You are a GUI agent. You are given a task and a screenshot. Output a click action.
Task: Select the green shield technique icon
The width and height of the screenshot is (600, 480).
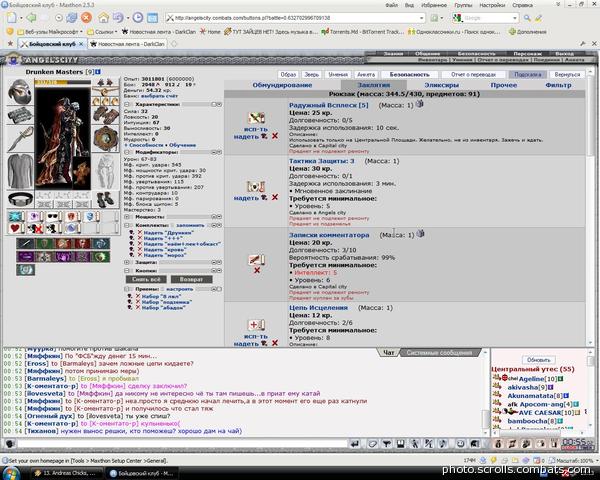[44, 243]
